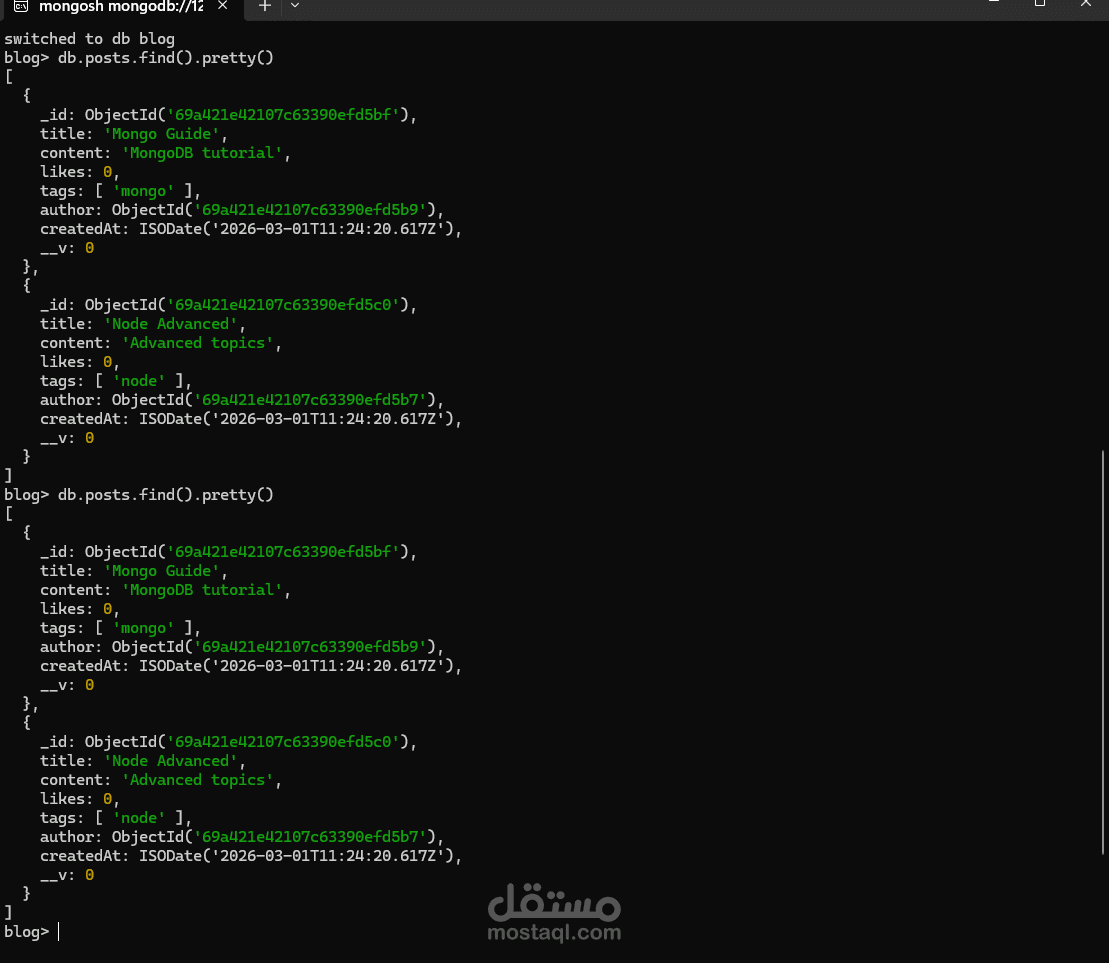Click the 'mongo' tag value
The width and height of the screenshot is (1109, 963).
tap(143, 190)
